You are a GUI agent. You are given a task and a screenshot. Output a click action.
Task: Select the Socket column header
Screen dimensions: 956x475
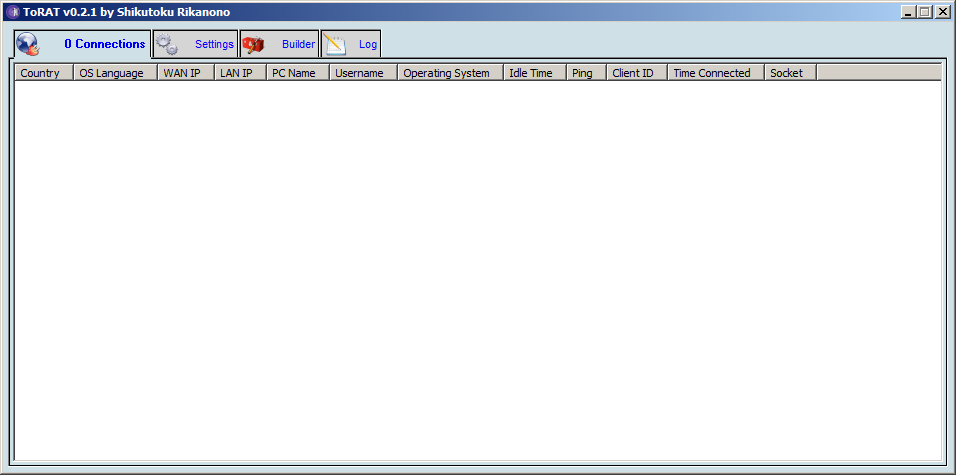coord(789,73)
